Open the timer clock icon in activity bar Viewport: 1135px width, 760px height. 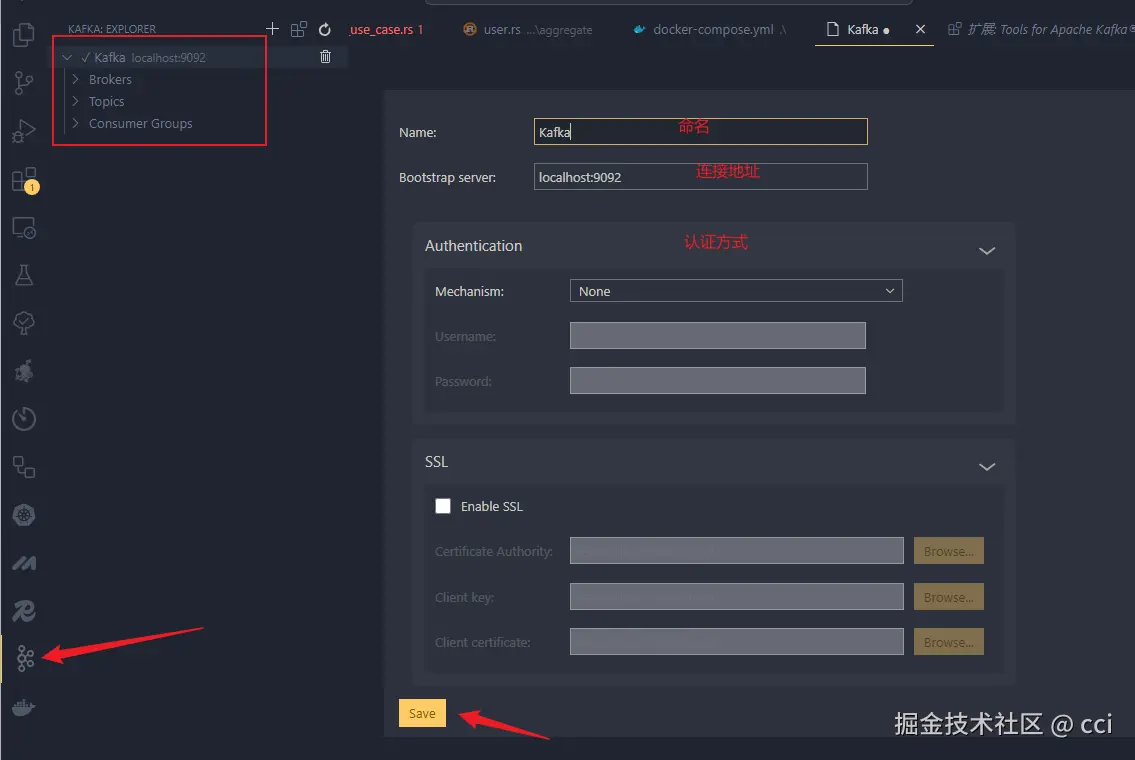coord(24,419)
